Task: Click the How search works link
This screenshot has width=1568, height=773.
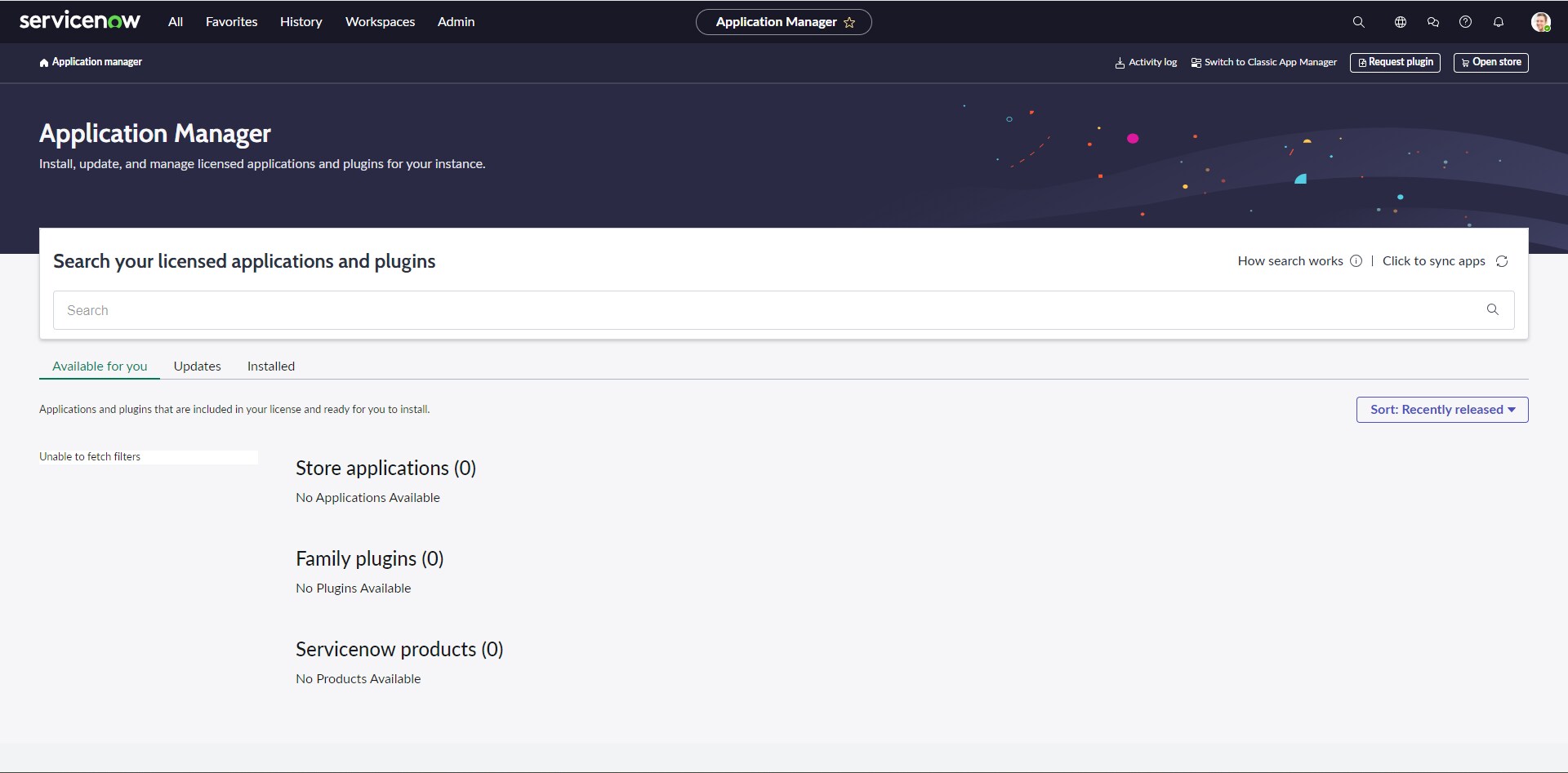Action: coord(1290,261)
